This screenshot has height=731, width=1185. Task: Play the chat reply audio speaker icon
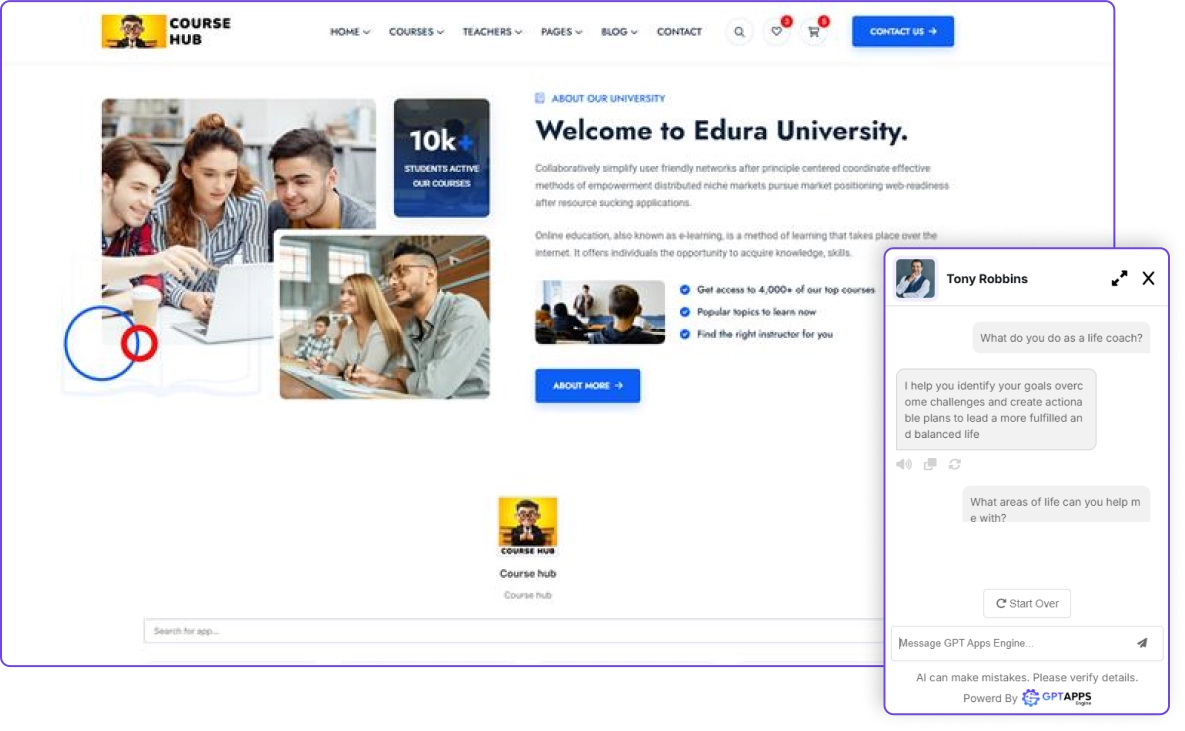(904, 464)
